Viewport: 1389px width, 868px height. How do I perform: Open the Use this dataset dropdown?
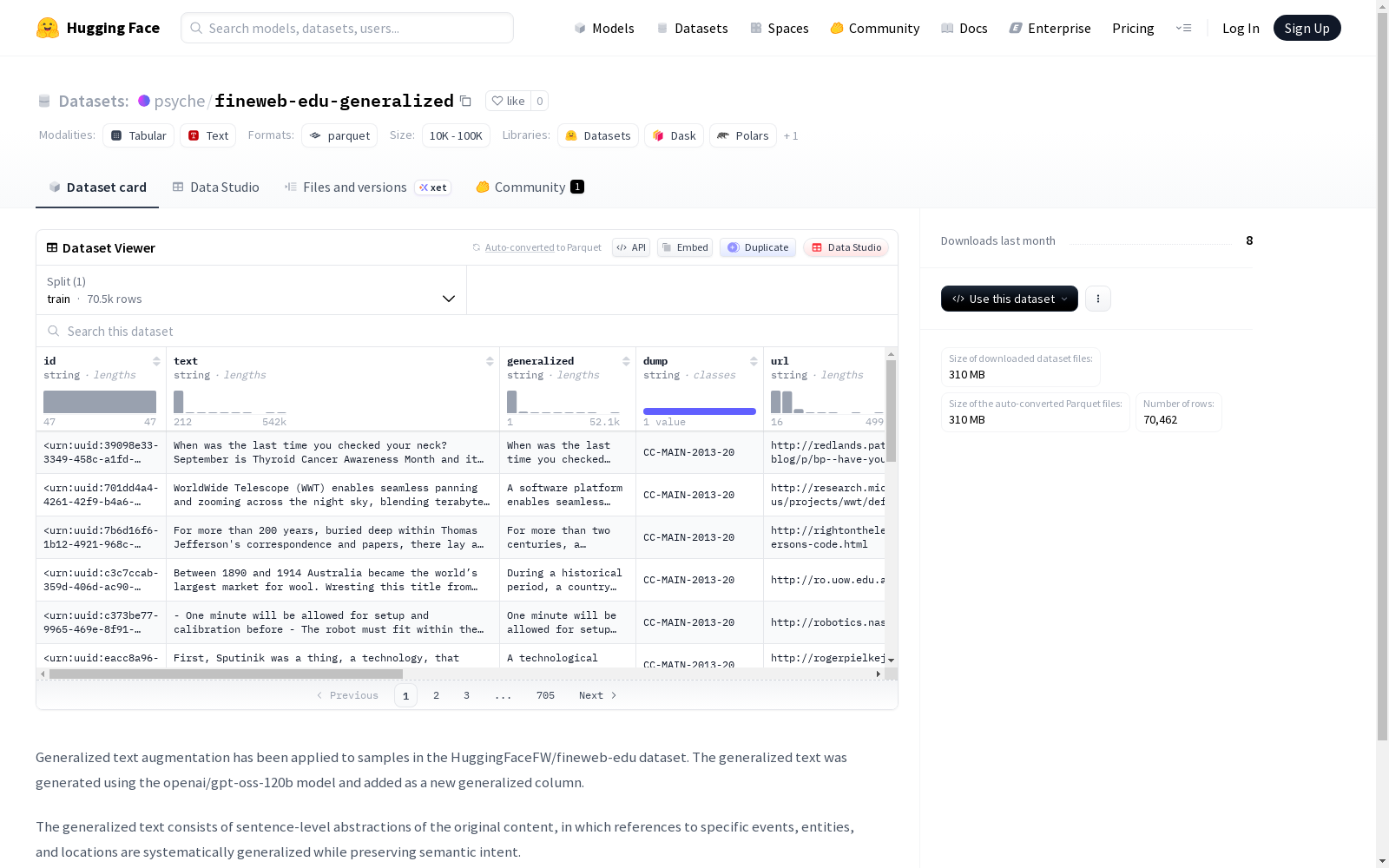(1010, 299)
